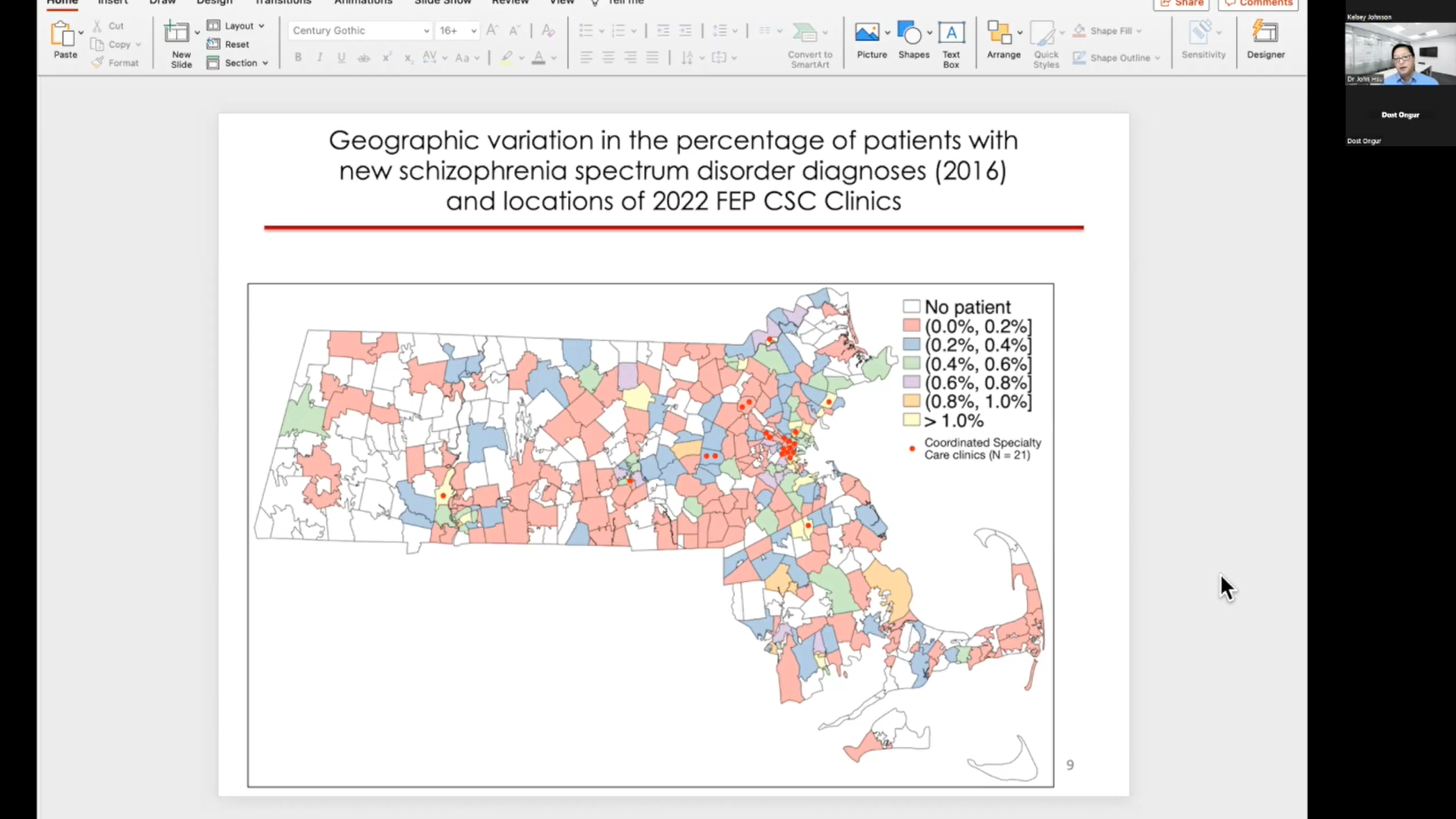Open the Century Gothic font dropdown

(426, 31)
